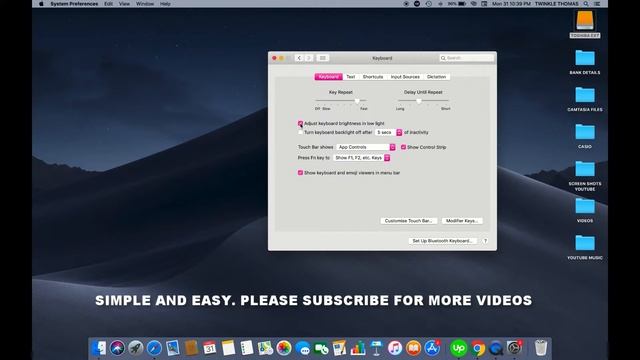Image resolution: width=640 pixels, height=360 pixels.
Task: Open the Window menu
Action: click(145, 4)
